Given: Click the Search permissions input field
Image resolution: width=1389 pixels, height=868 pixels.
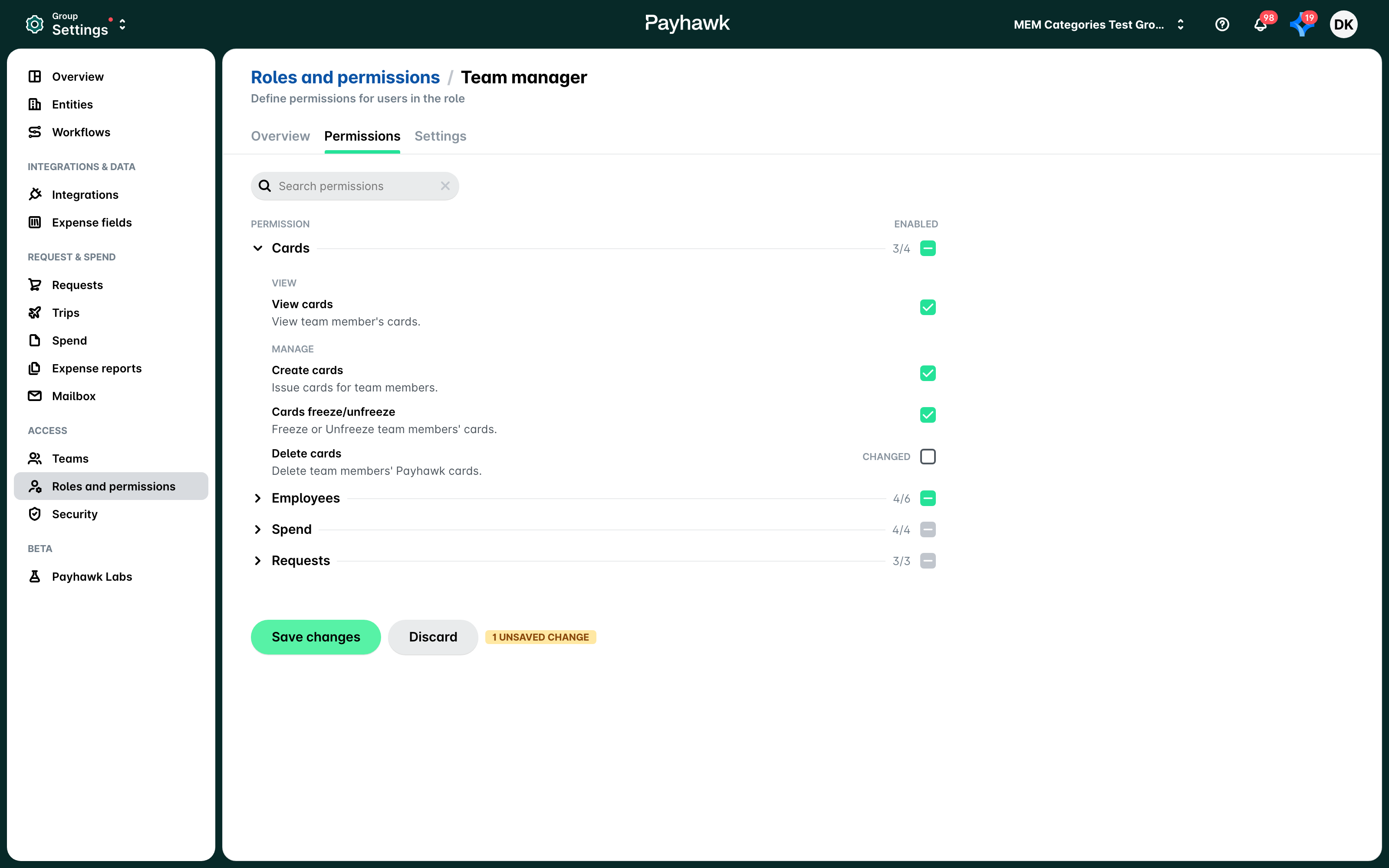Looking at the screenshot, I should 354,186.
